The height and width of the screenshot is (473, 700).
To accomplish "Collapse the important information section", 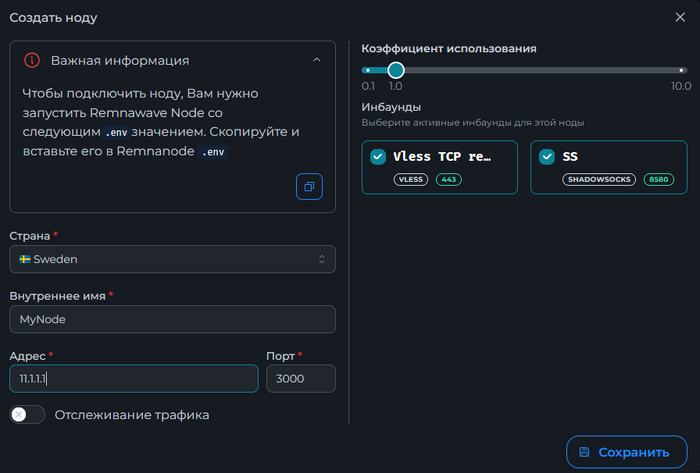I will 316,60.
